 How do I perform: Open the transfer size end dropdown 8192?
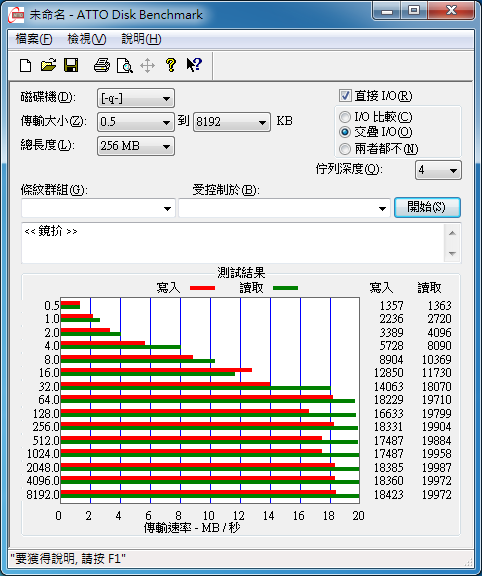coord(231,122)
